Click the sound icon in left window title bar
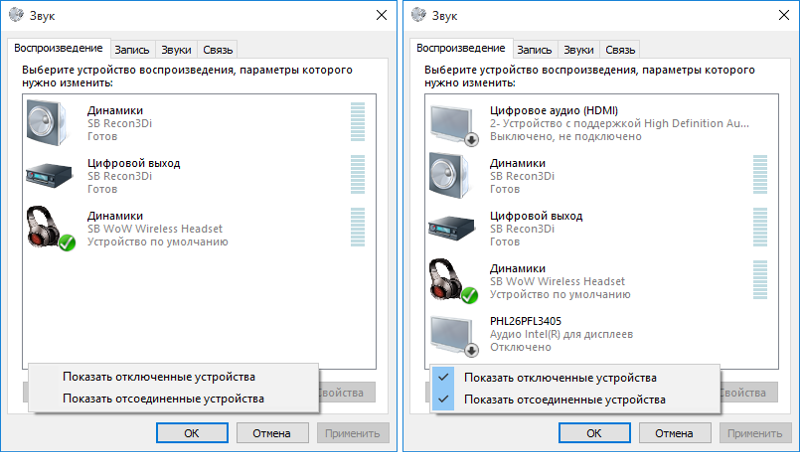 (x=16, y=15)
